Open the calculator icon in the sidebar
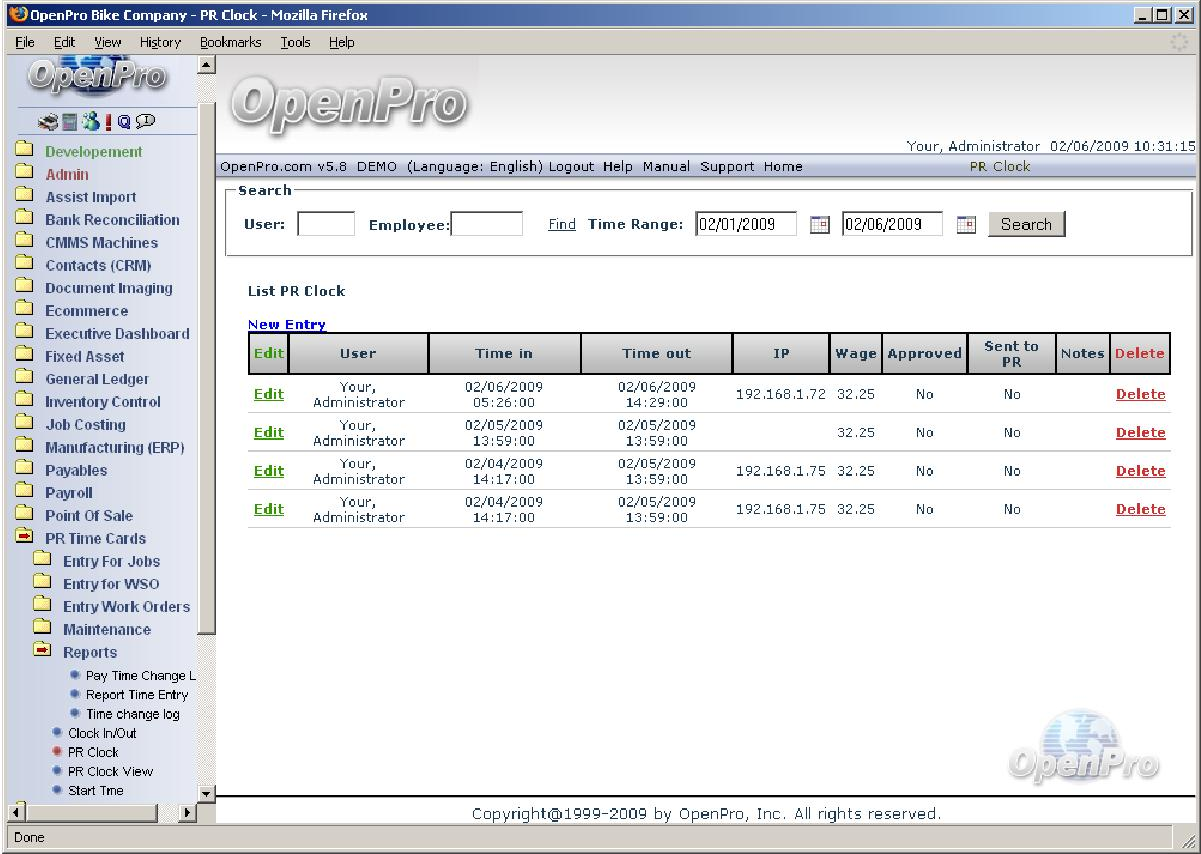 [x=69, y=122]
